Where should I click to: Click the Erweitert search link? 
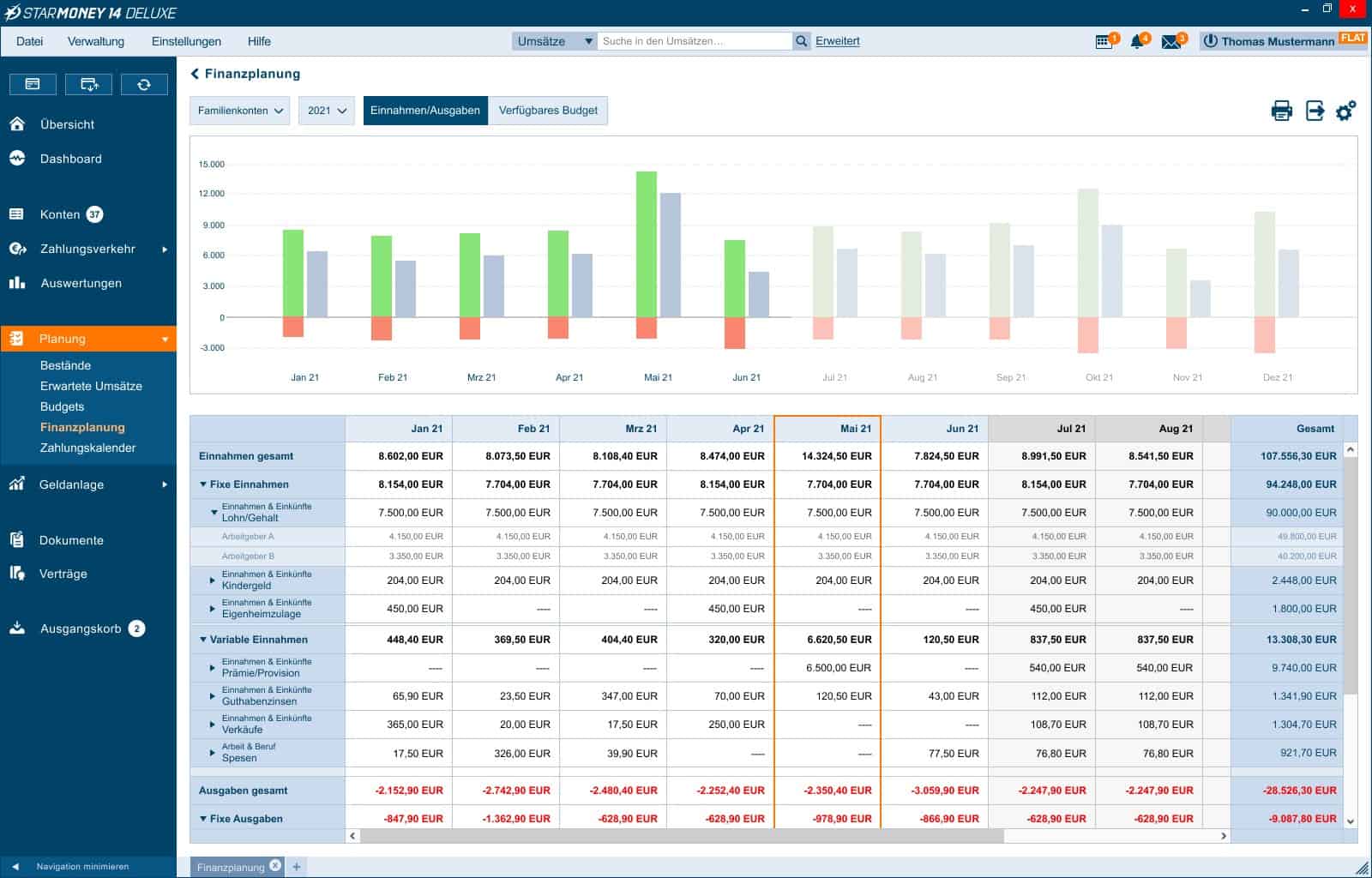point(837,41)
